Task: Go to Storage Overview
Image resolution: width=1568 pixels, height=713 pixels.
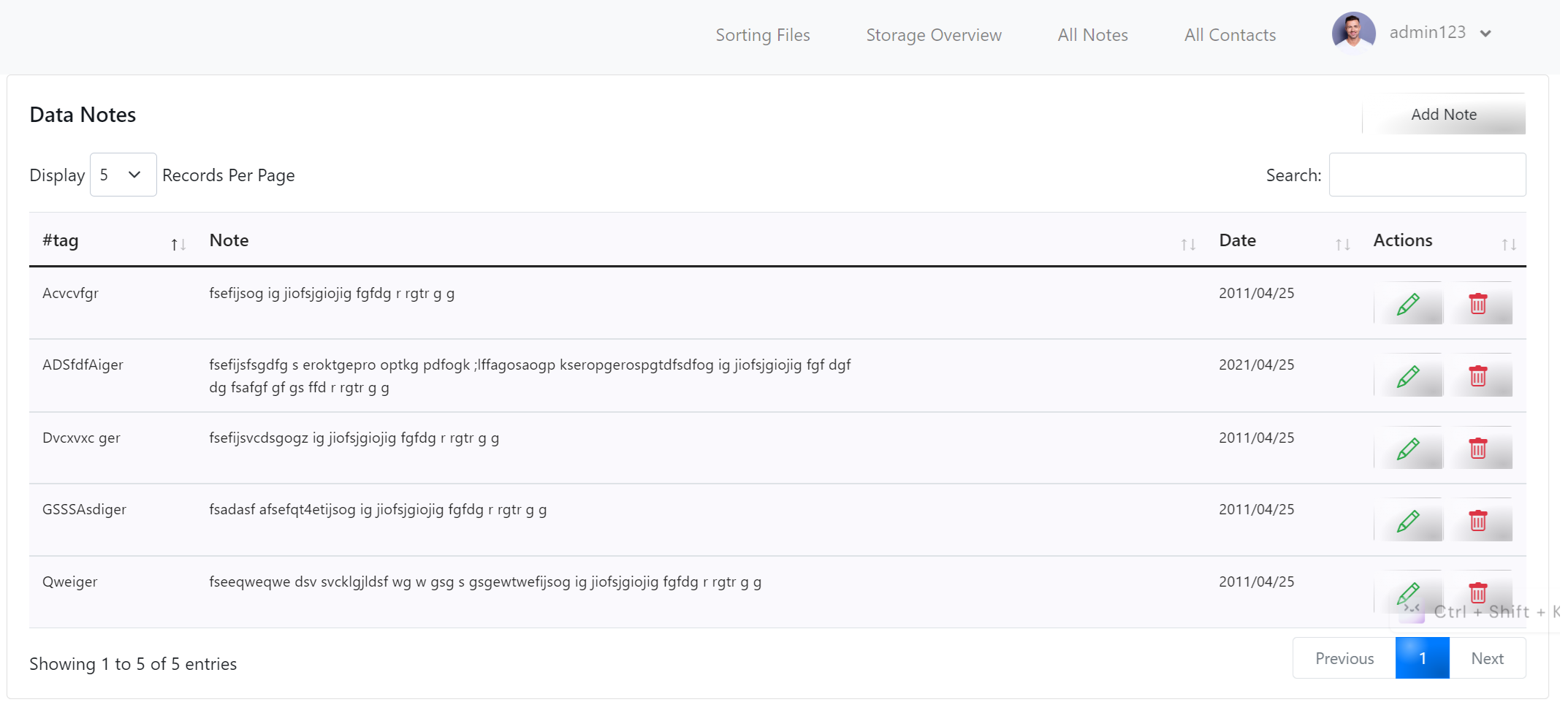Action: (x=934, y=35)
